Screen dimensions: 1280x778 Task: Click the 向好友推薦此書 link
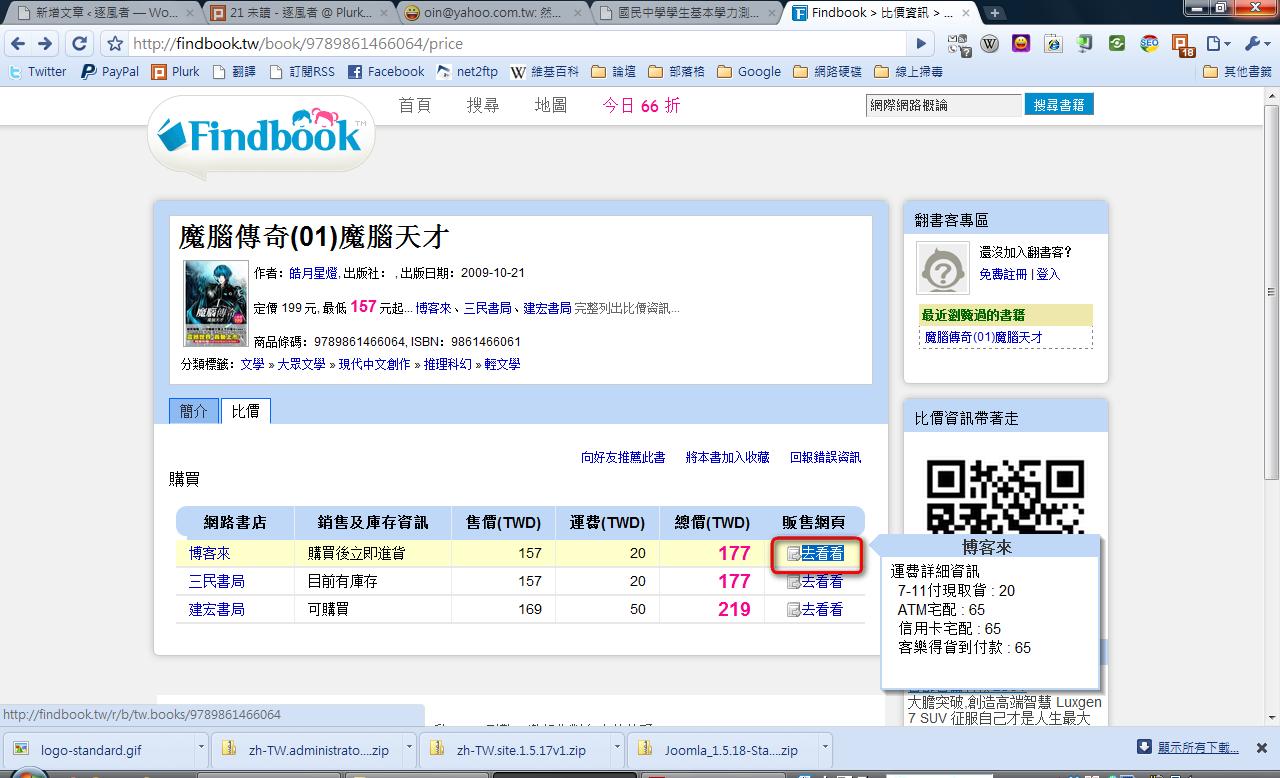[623, 457]
